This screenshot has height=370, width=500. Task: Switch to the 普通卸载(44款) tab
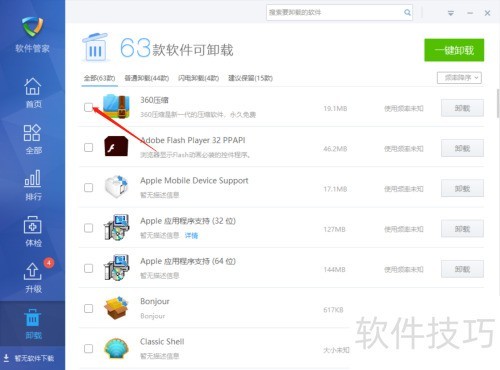(147, 78)
